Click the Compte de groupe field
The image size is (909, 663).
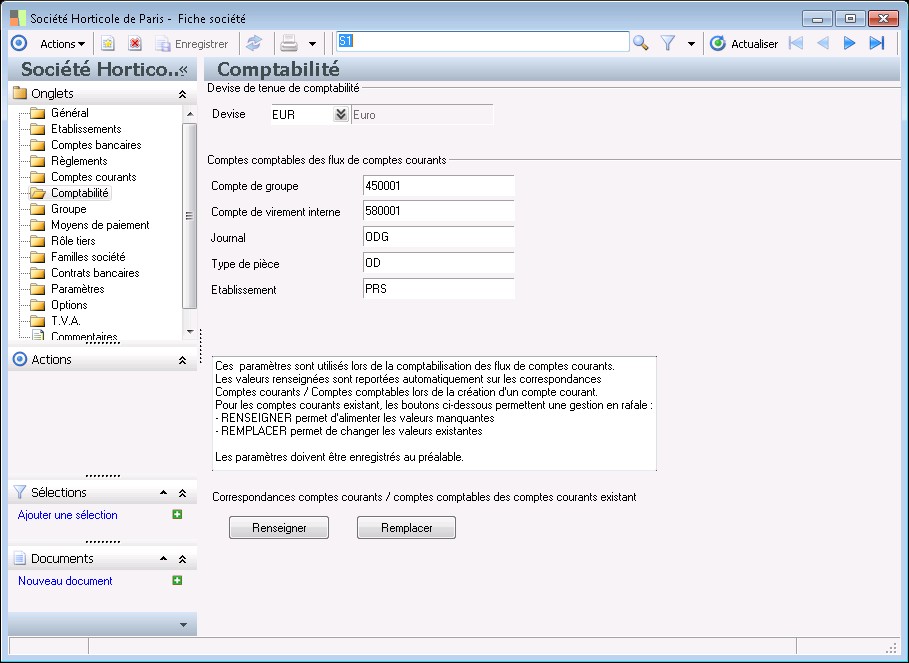tap(438, 186)
